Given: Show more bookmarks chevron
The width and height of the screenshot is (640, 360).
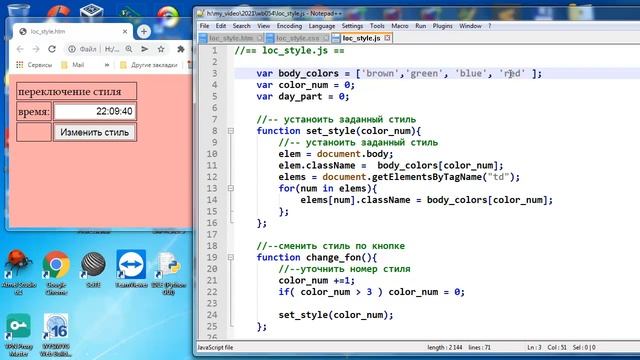Looking at the screenshot, I should 107,65.
